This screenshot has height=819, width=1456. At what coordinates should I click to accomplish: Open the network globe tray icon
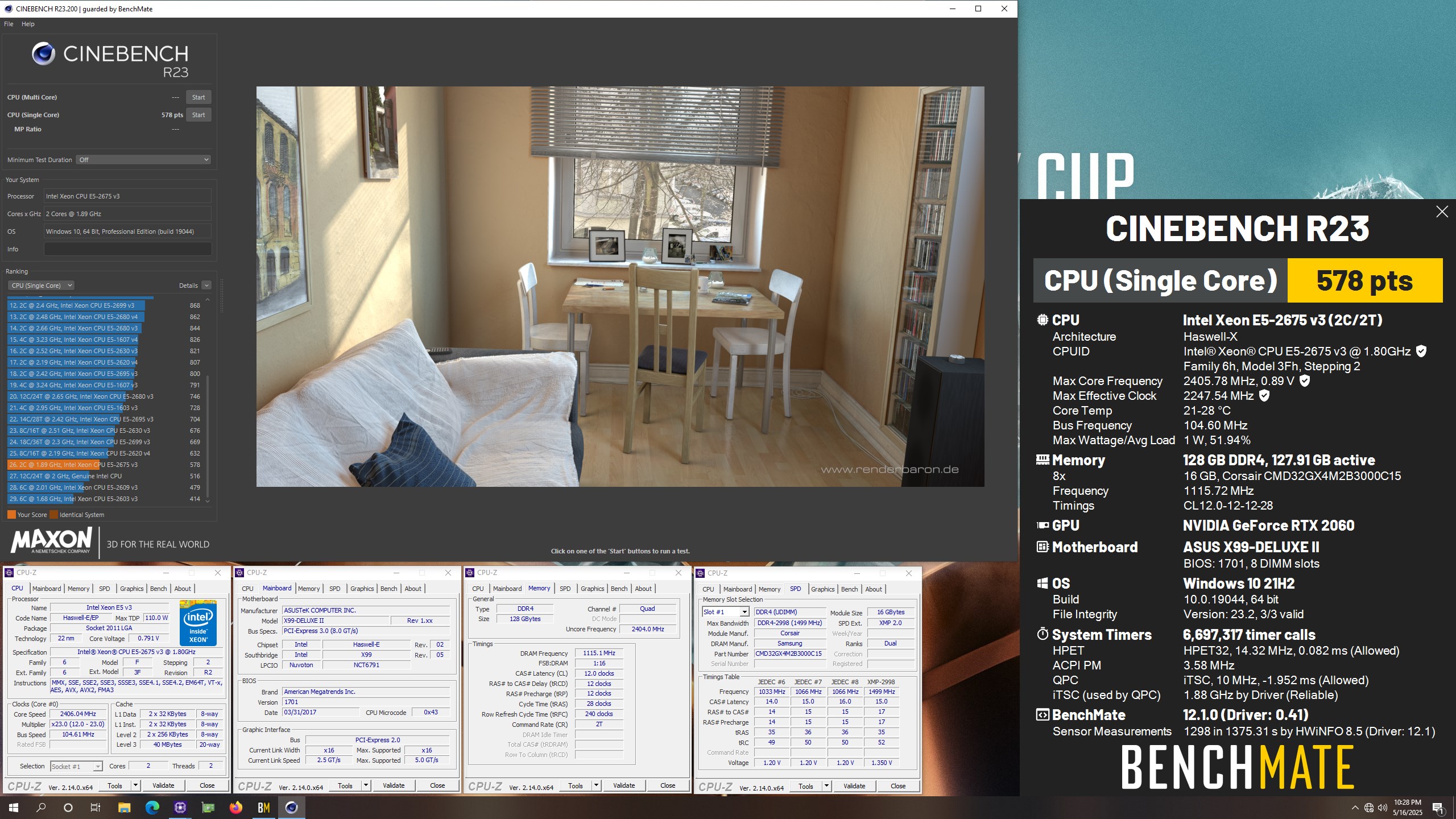click(1369, 808)
